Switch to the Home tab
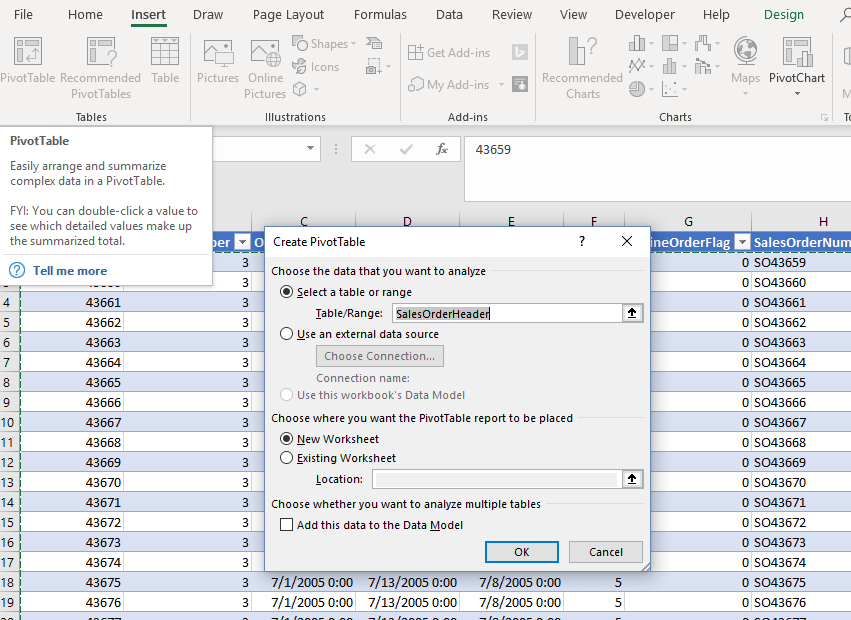The height and width of the screenshot is (620, 851). tap(85, 15)
